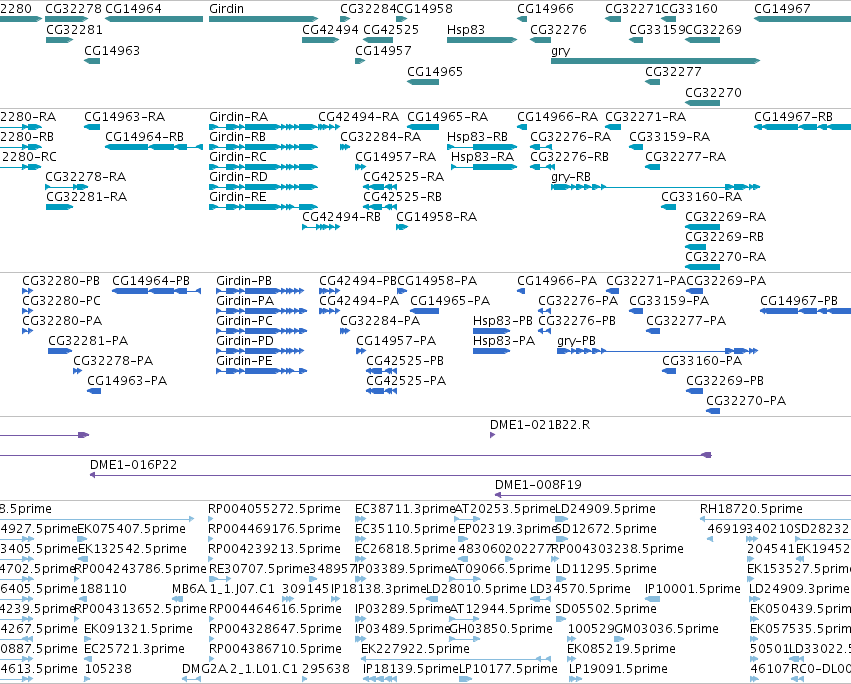Click the Girdin-PB protein label
Viewport: 851px width, 684px height.
point(244,281)
